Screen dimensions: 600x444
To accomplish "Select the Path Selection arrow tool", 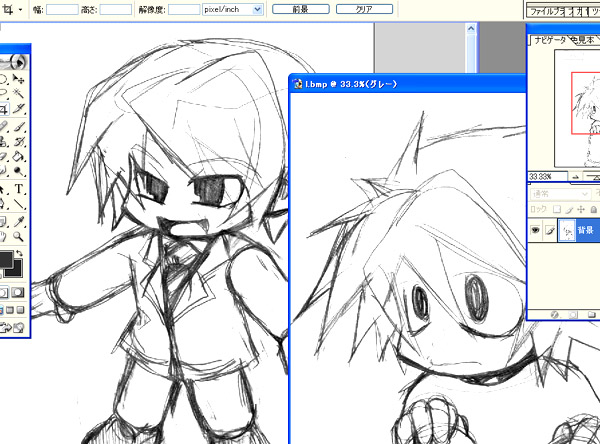I will click(x=3, y=189).
